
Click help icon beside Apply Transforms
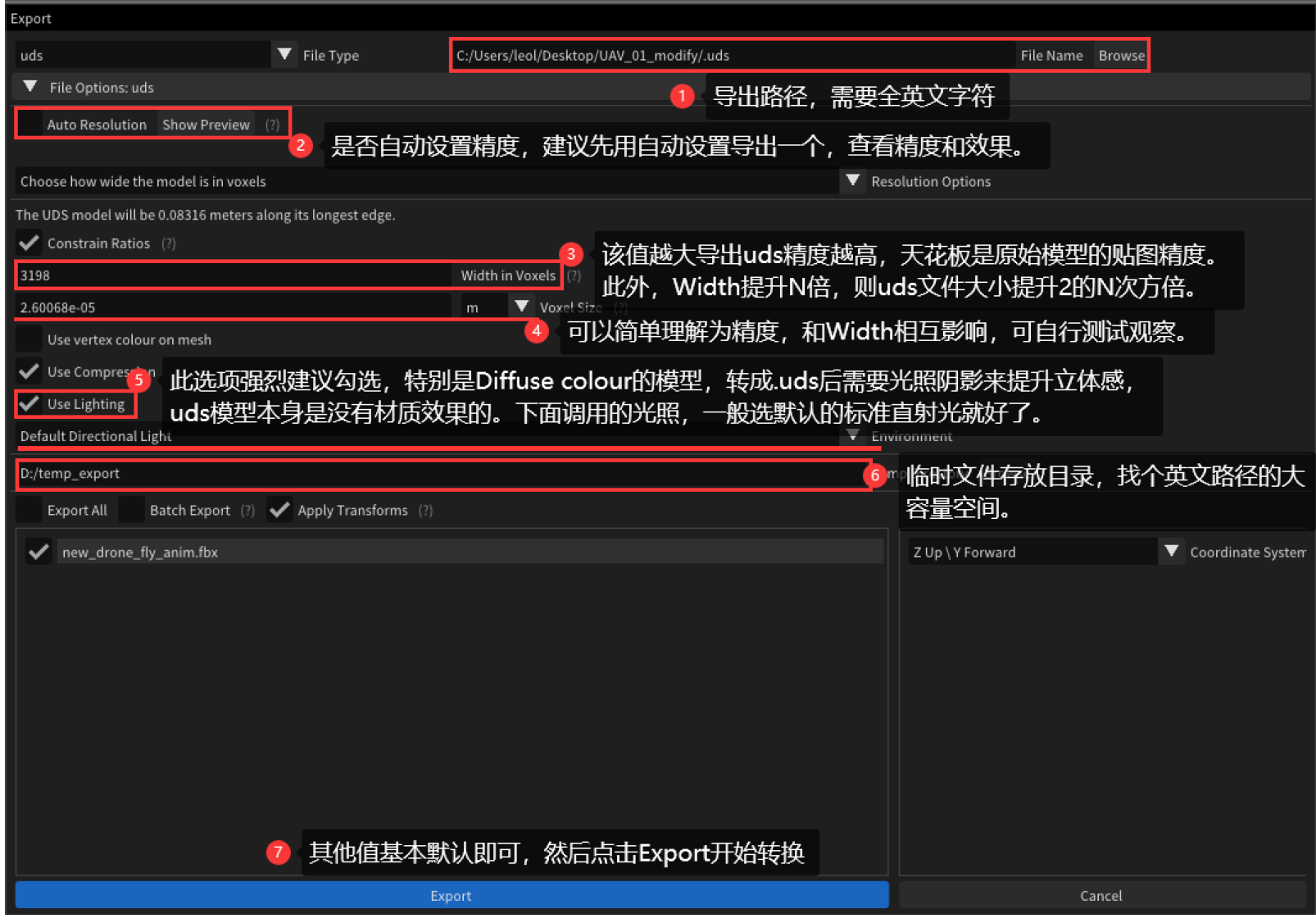pyautogui.click(x=425, y=511)
